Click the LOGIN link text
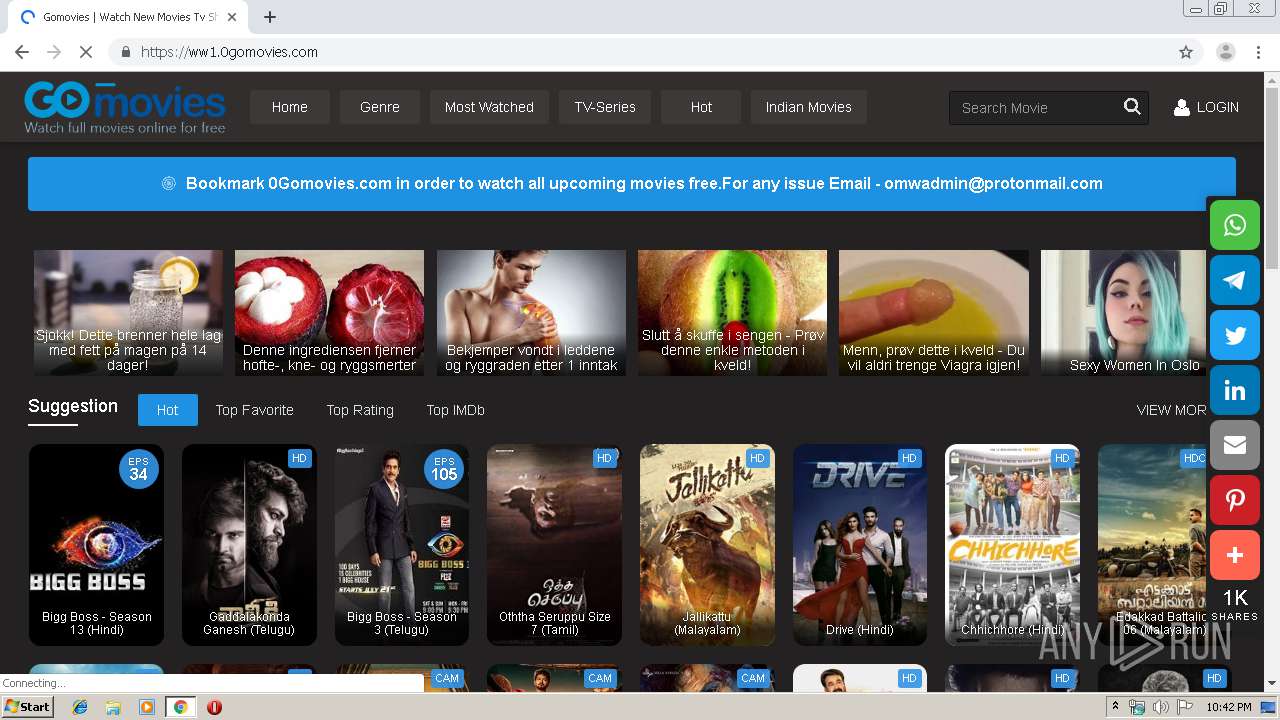Image resolution: width=1280 pixels, height=720 pixels. coord(1218,107)
